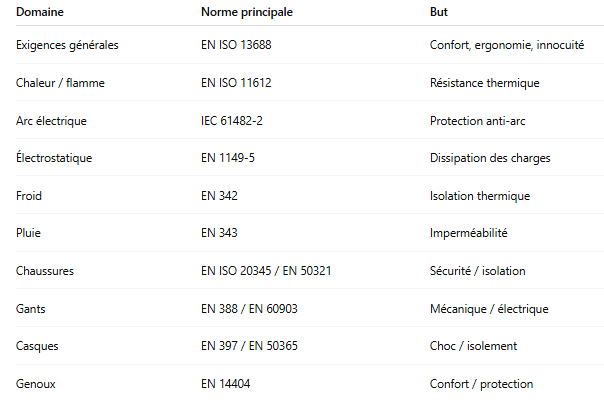Click the "Imperméabilité" purpose cell

(468, 233)
